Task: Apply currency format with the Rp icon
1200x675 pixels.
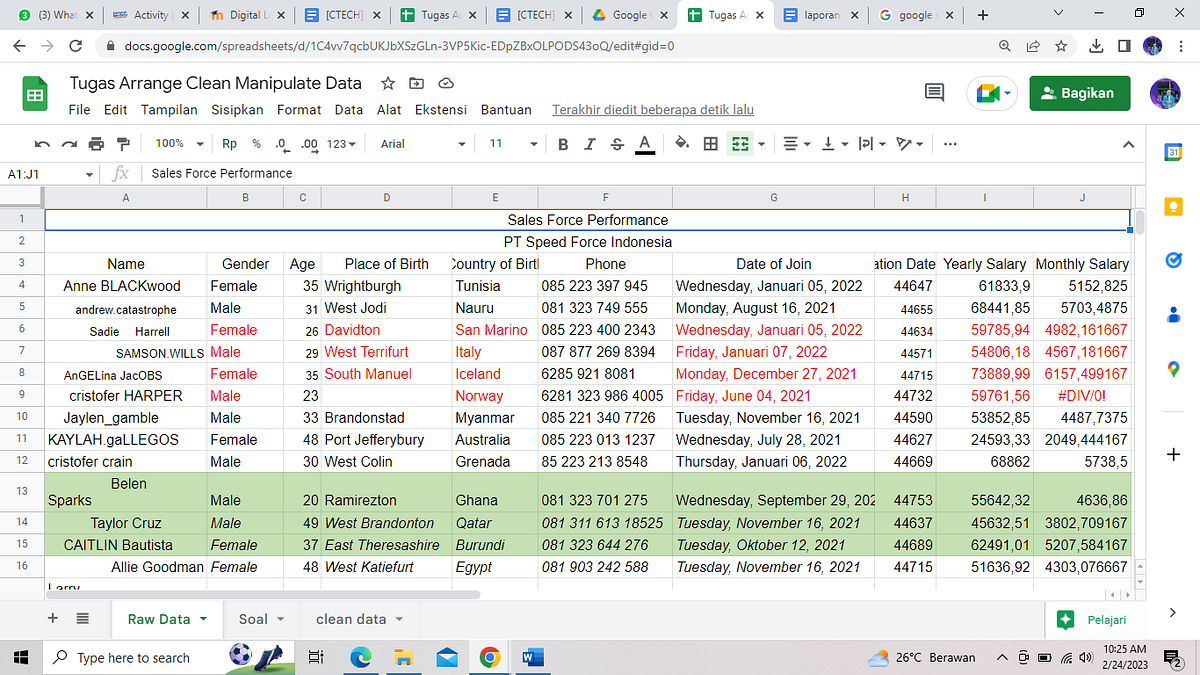Action: click(x=229, y=143)
